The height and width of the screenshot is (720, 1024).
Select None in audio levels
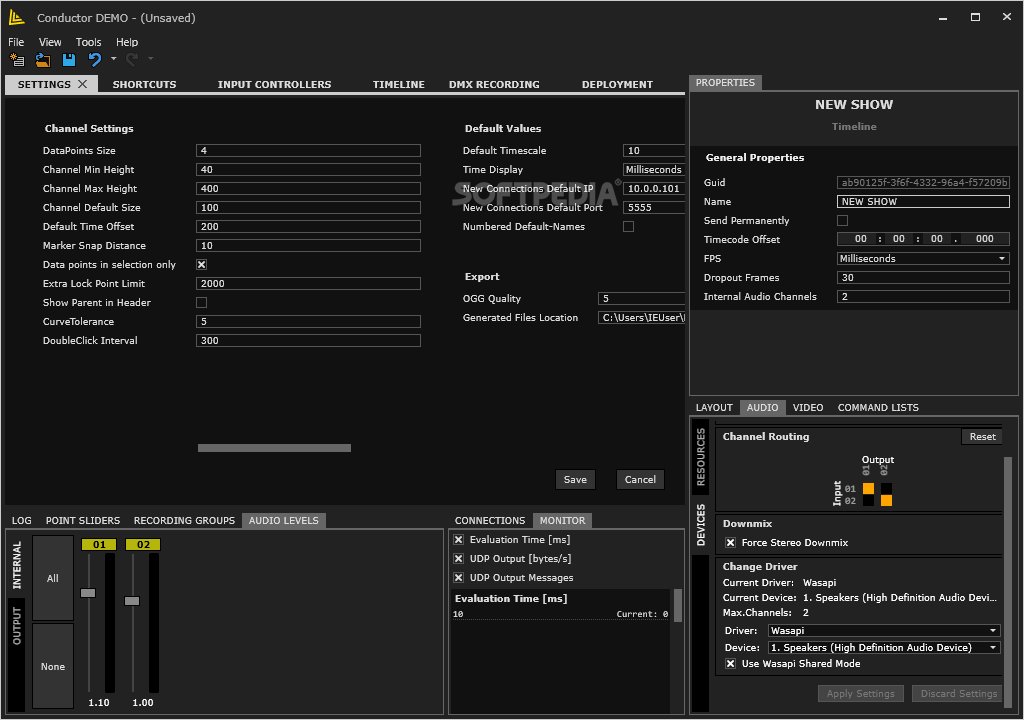tap(53, 666)
